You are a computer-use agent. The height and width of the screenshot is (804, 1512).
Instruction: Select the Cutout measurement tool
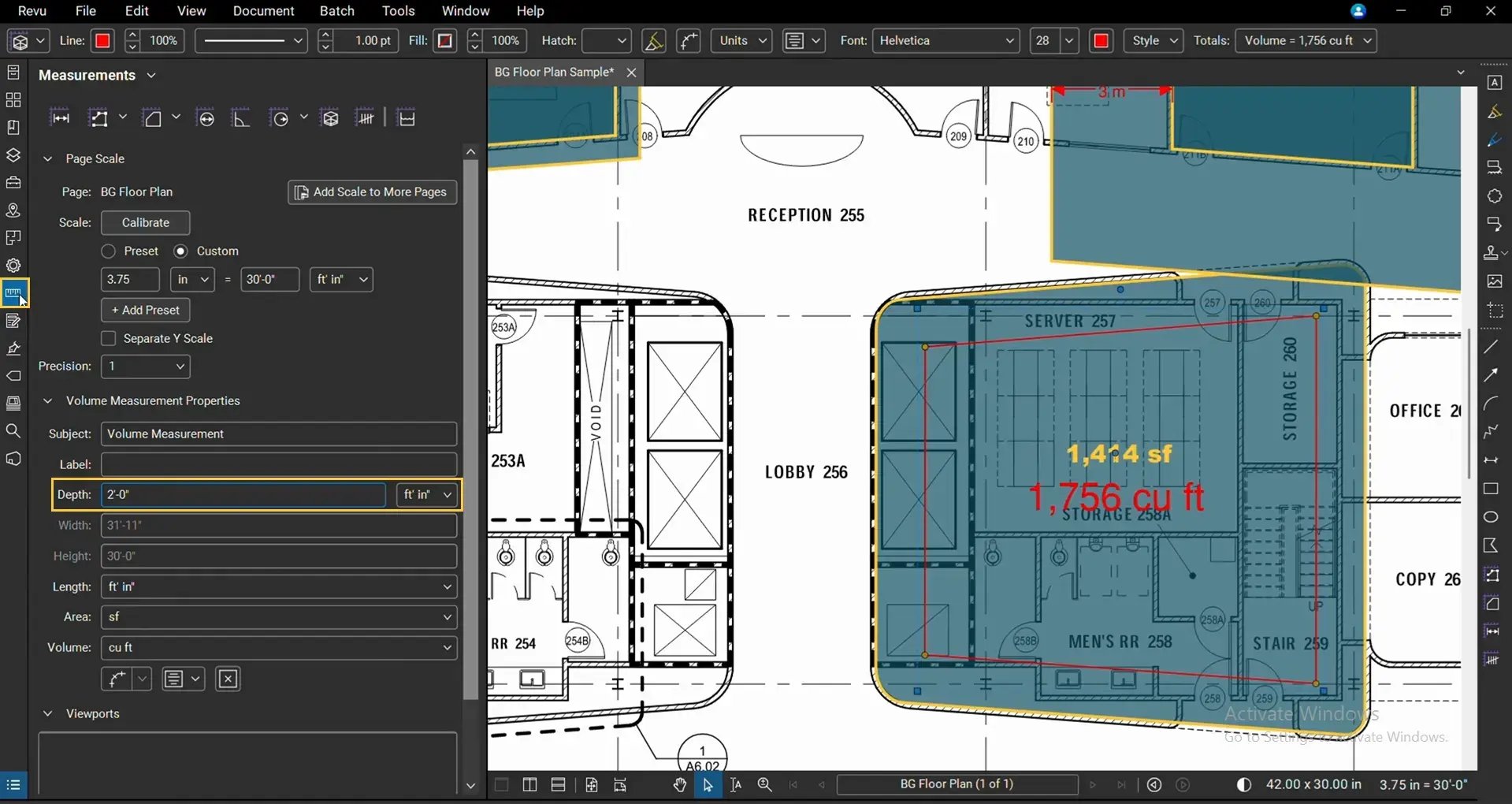[x=407, y=118]
